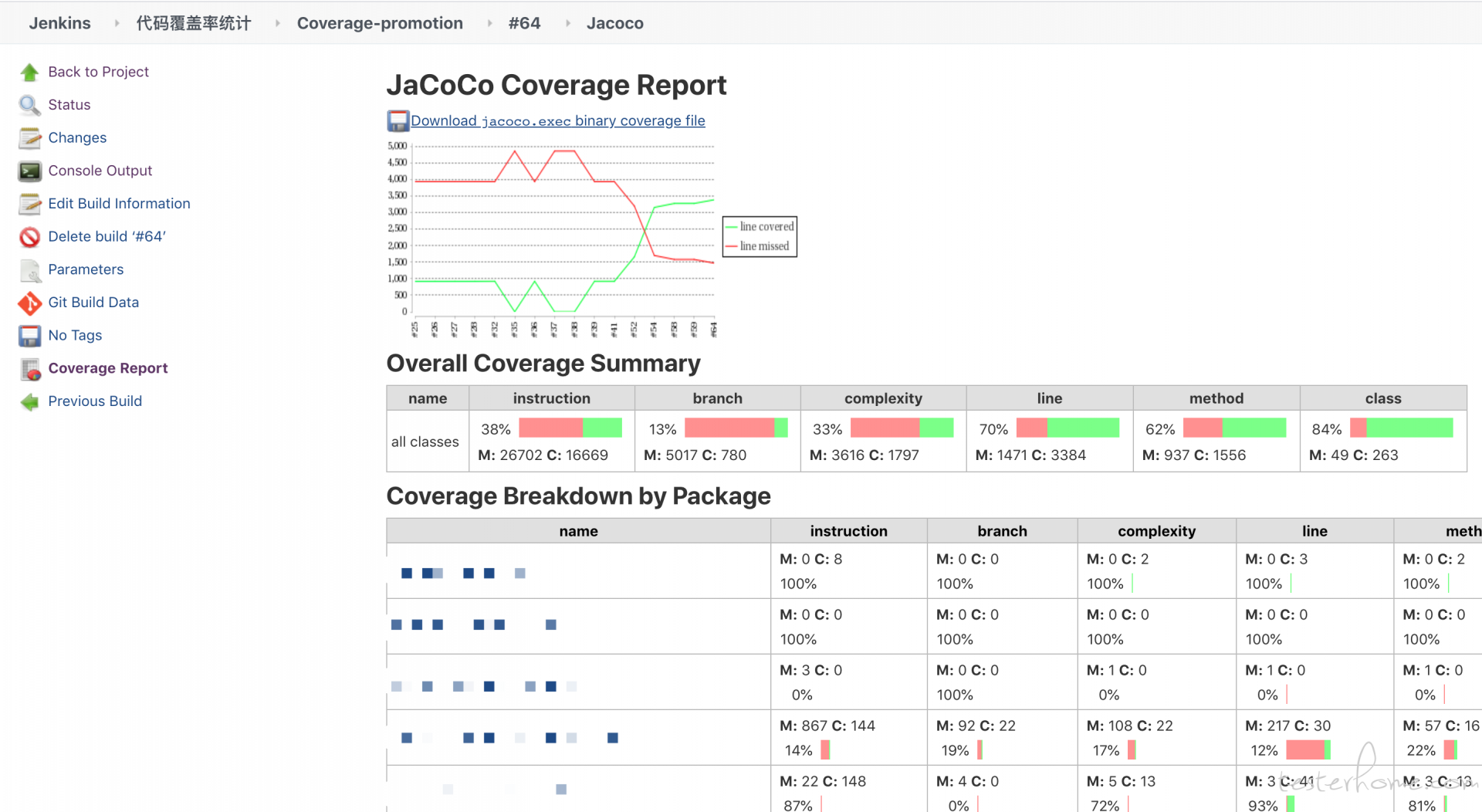The width and height of the screenshot is (1482, 812).
Task: Open the Changes link
Action: pos(77,138)
